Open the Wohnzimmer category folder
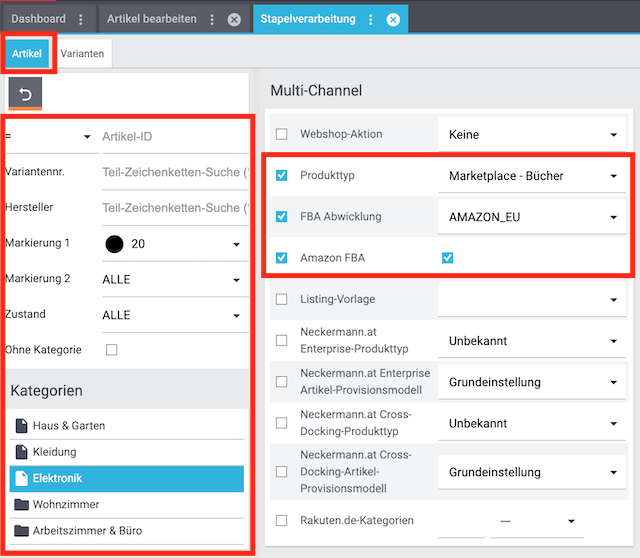 point(66,505)
